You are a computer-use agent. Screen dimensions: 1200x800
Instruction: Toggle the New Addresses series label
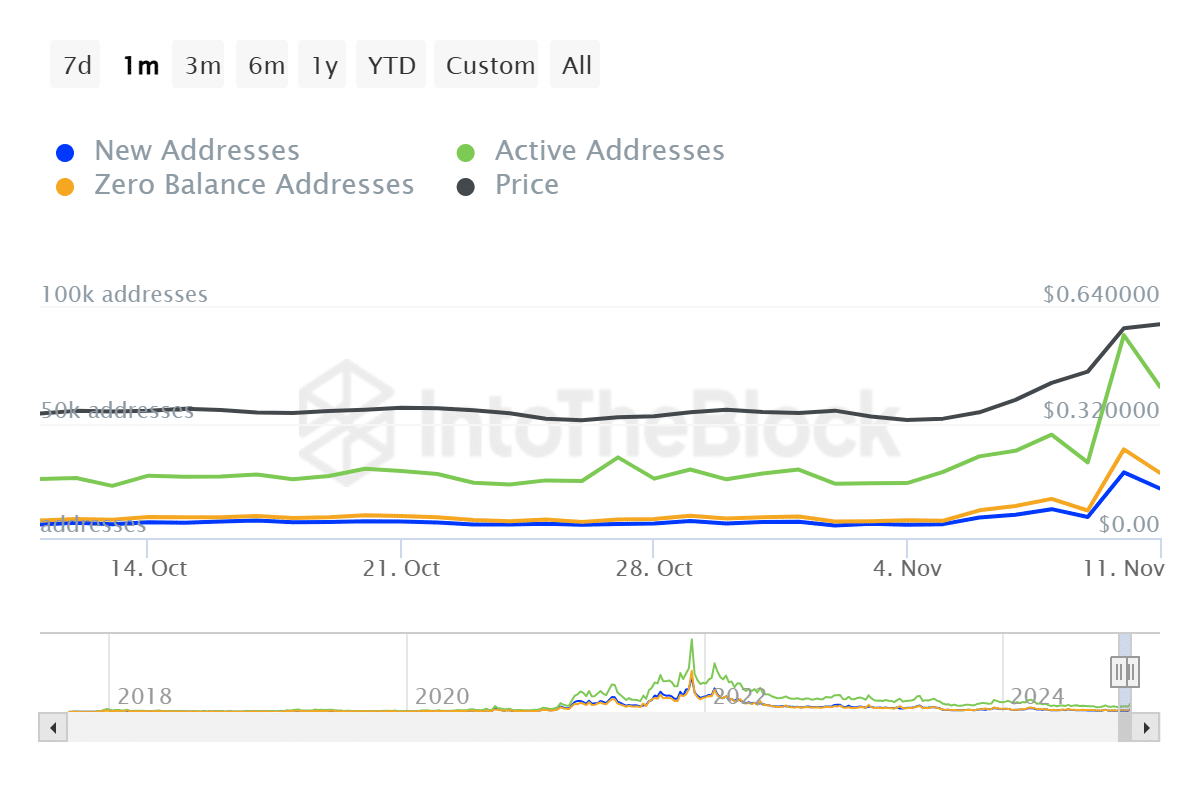click(x=197, y=151)
